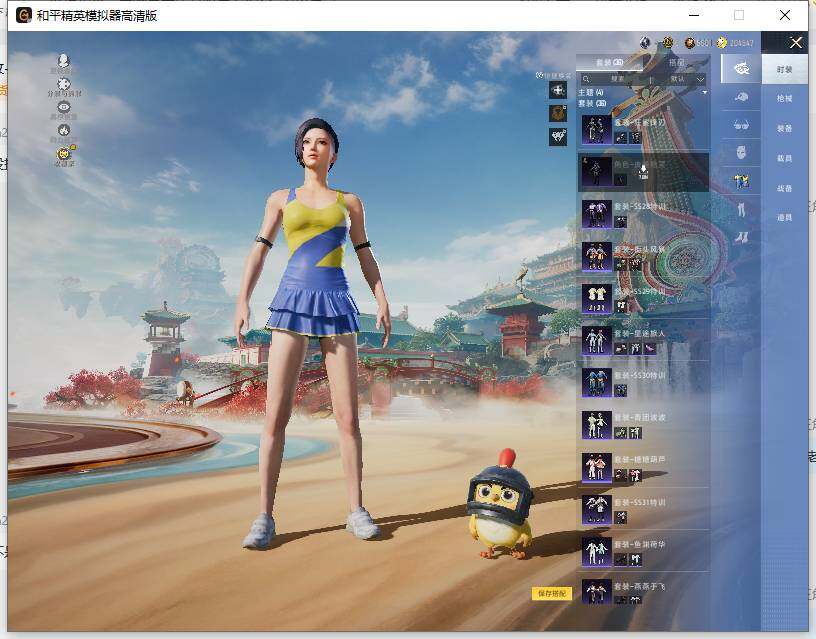The height and width of the screenshot is (639, 816).
Task: Click the eye-shaped hide interface icon
Action: coord(64,107)
